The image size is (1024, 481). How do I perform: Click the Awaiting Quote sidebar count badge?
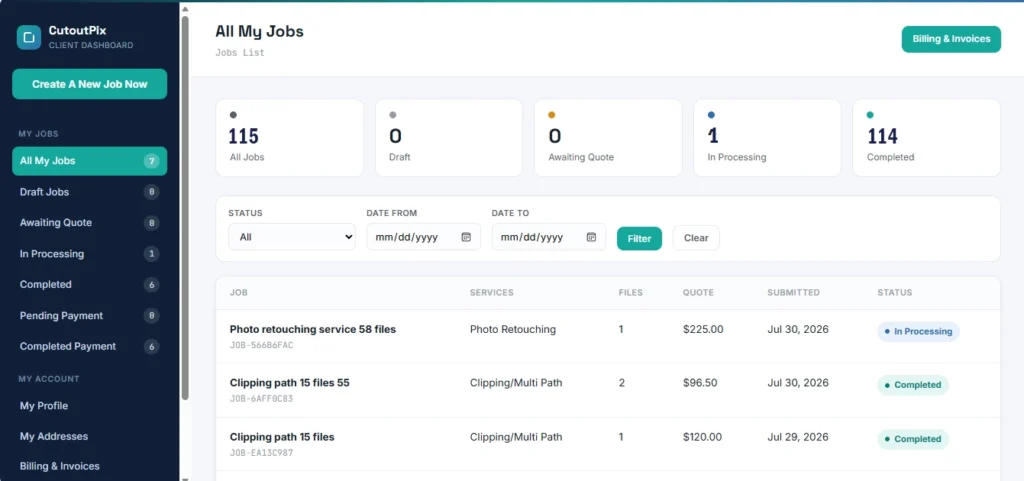[x=152, y=223]
